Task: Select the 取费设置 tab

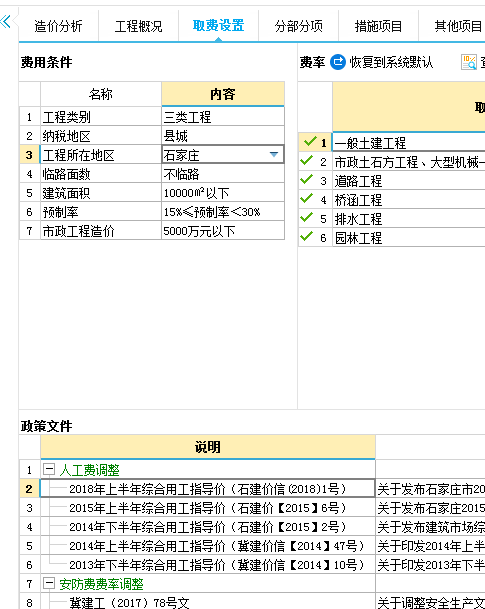Action: 219,26
